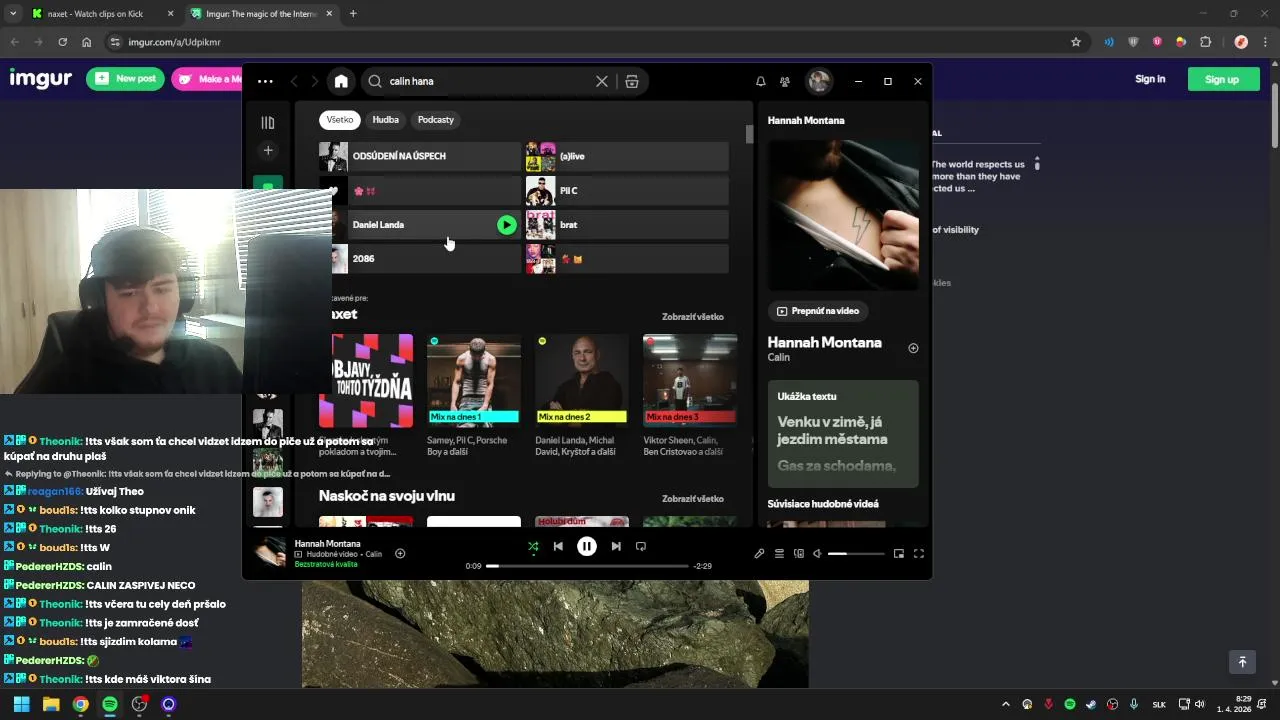The image size is (1280, 720).
Task: Open Spotify notifications bell
Action: click(x=760, y=81)
